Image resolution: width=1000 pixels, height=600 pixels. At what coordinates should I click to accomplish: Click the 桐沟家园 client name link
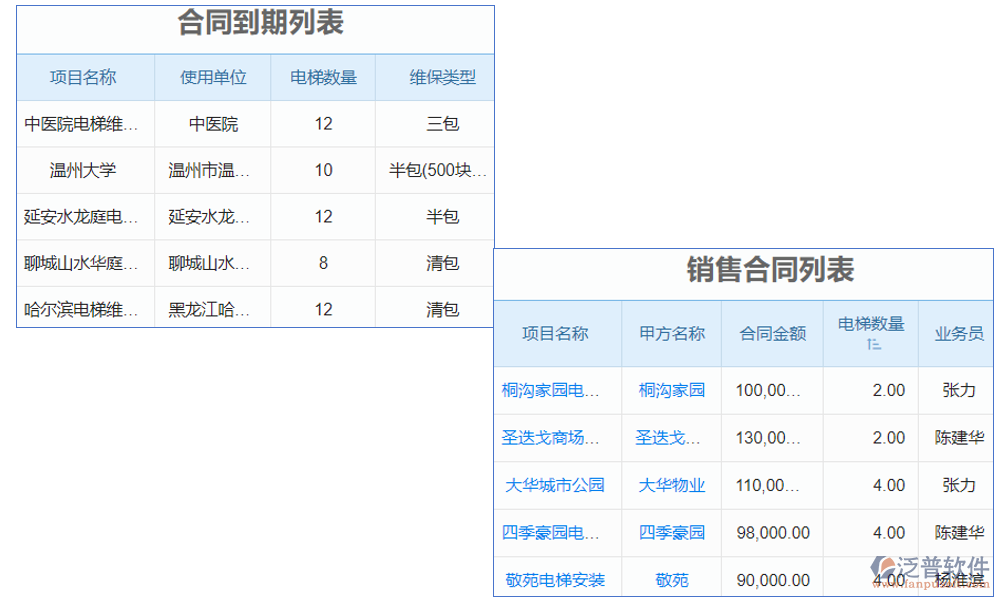671,390
